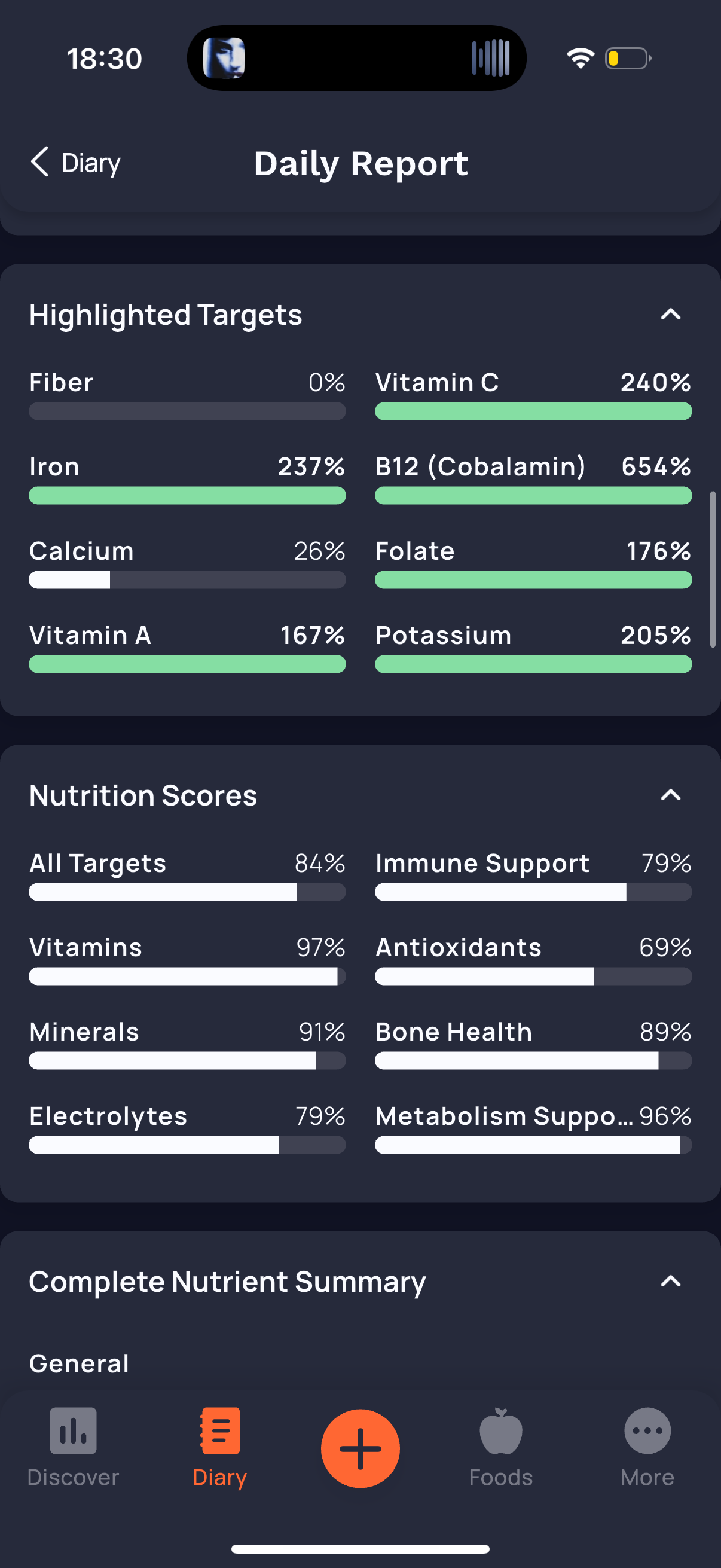Tap the back chevron next to Diary
This screenshot has height=1568, width=721.
[39, 162]
